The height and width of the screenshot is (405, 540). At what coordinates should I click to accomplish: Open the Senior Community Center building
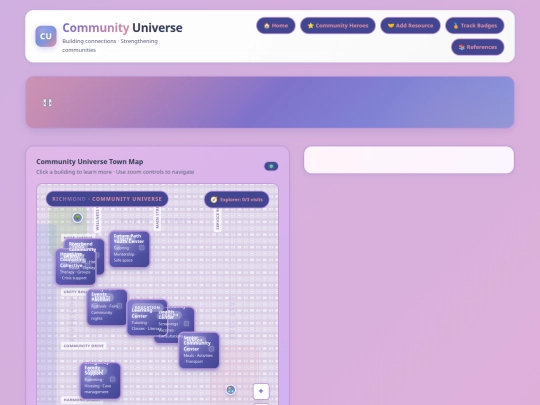[199, 350]
